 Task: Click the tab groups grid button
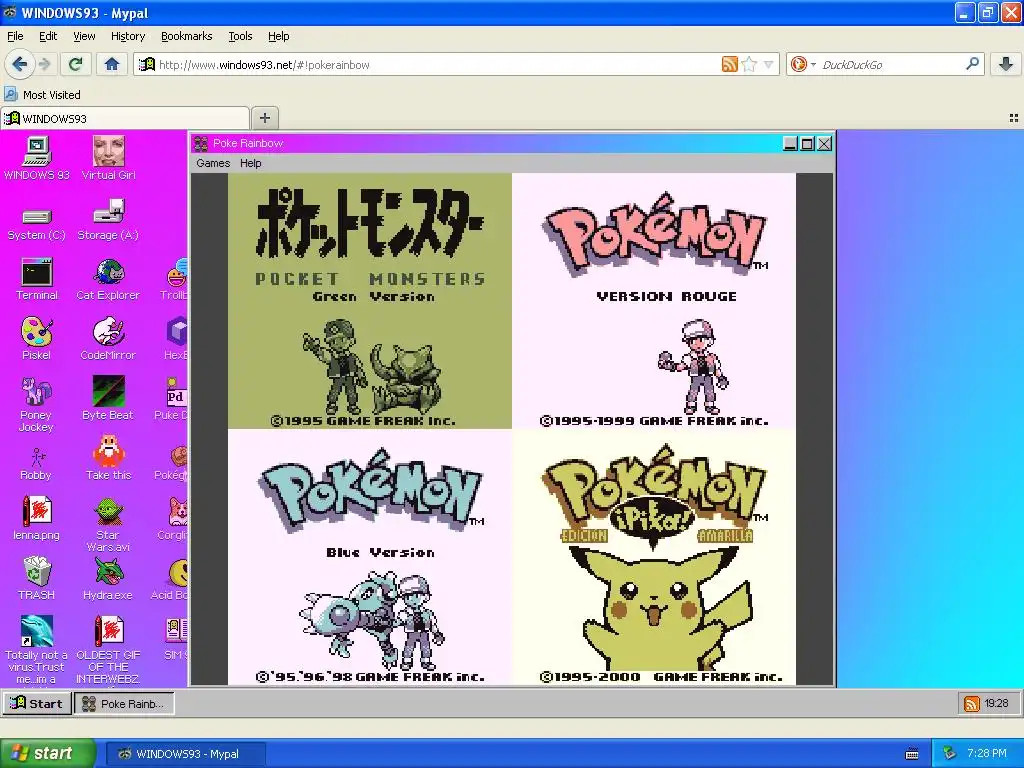[x=1014, y=118]
